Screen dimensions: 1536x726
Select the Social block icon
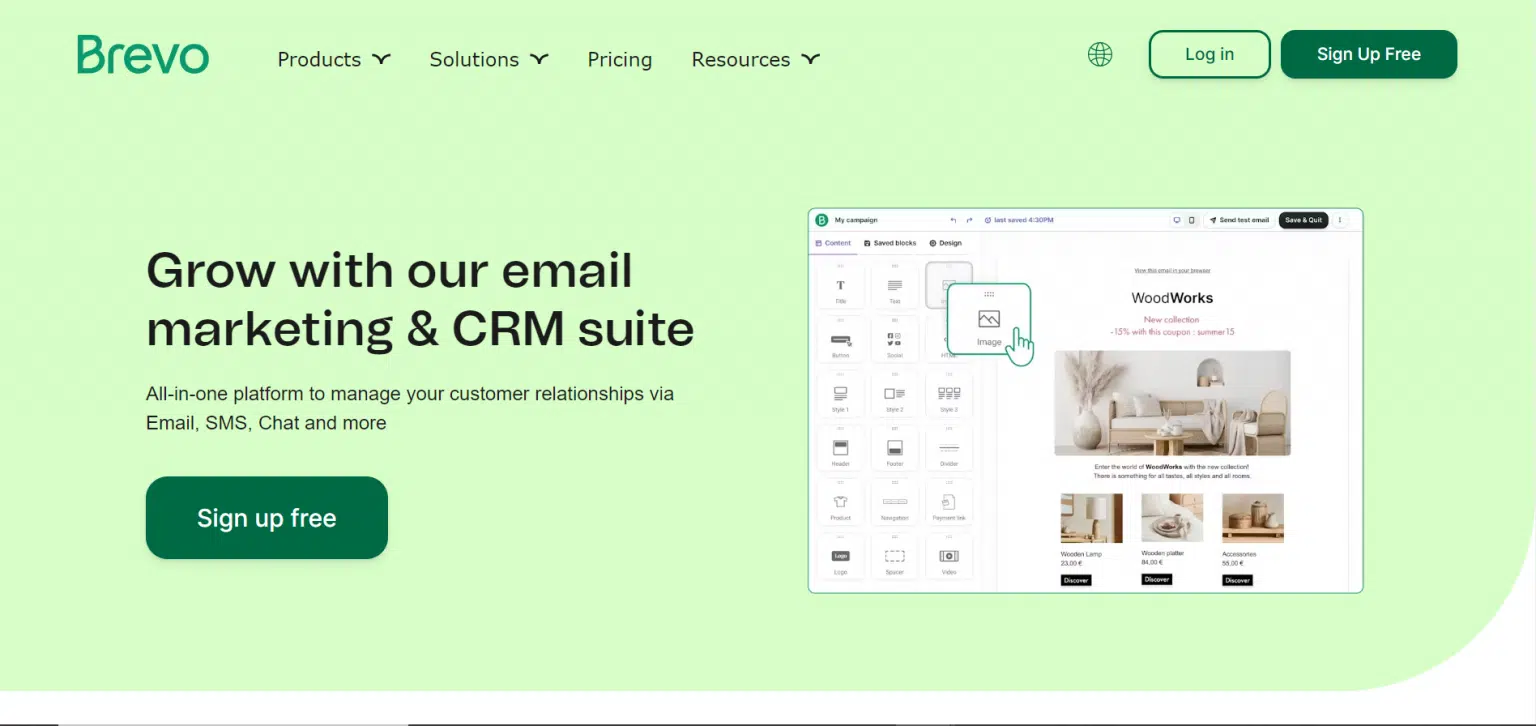[894, 341]
